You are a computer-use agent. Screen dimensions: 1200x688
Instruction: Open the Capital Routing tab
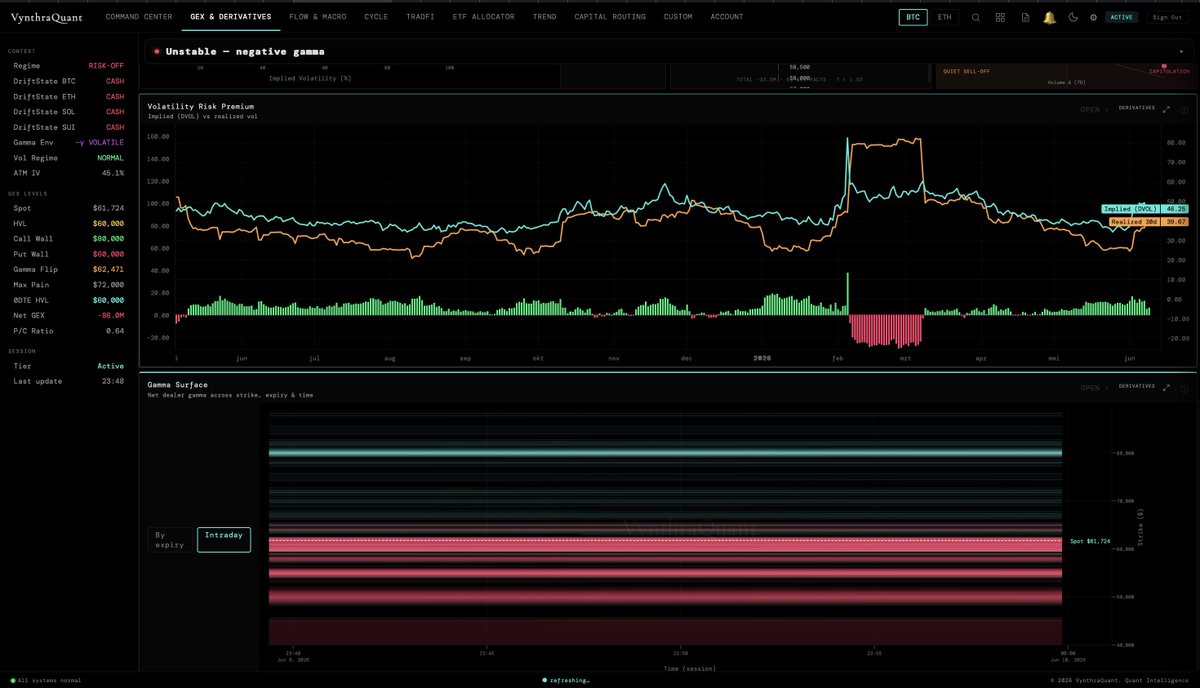click(610, 17)
